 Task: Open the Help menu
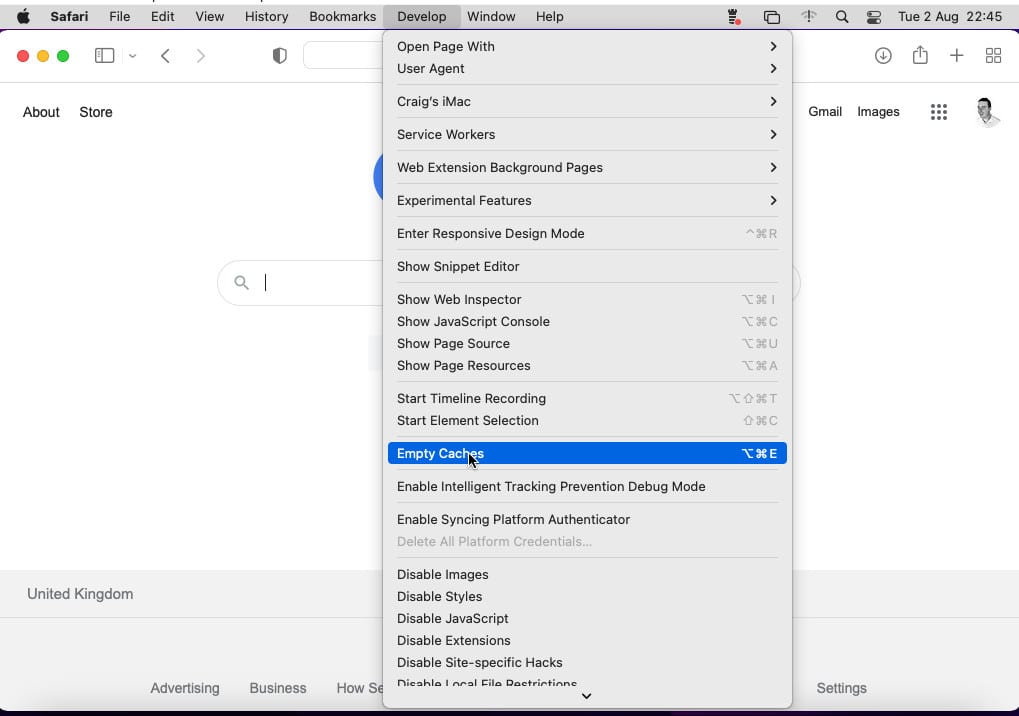[550, 17]
